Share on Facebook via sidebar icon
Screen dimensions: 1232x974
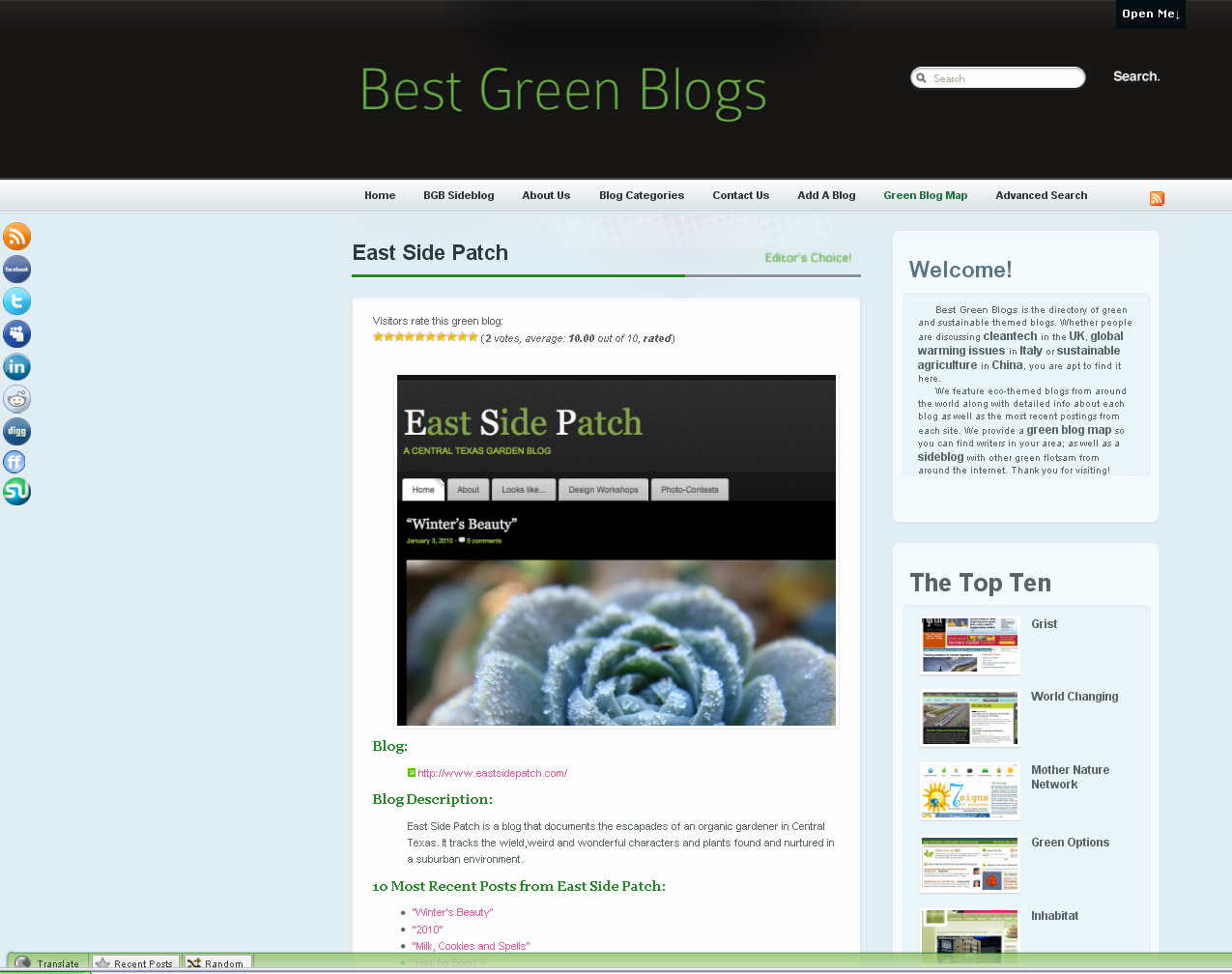[x=17, y=269]
